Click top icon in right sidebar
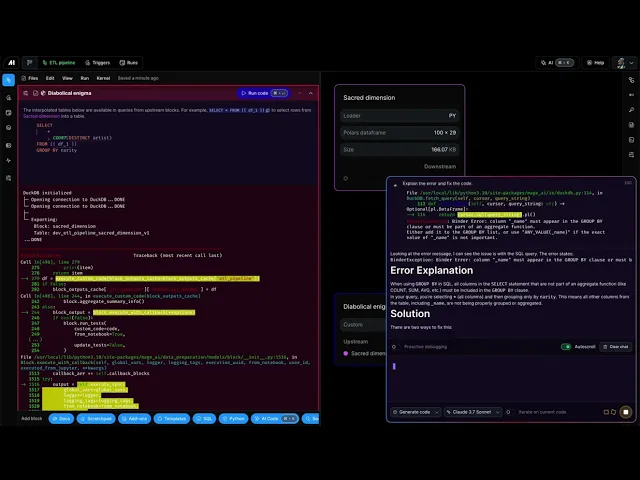This screenshot has width=640, height=480. coord(631,80)
